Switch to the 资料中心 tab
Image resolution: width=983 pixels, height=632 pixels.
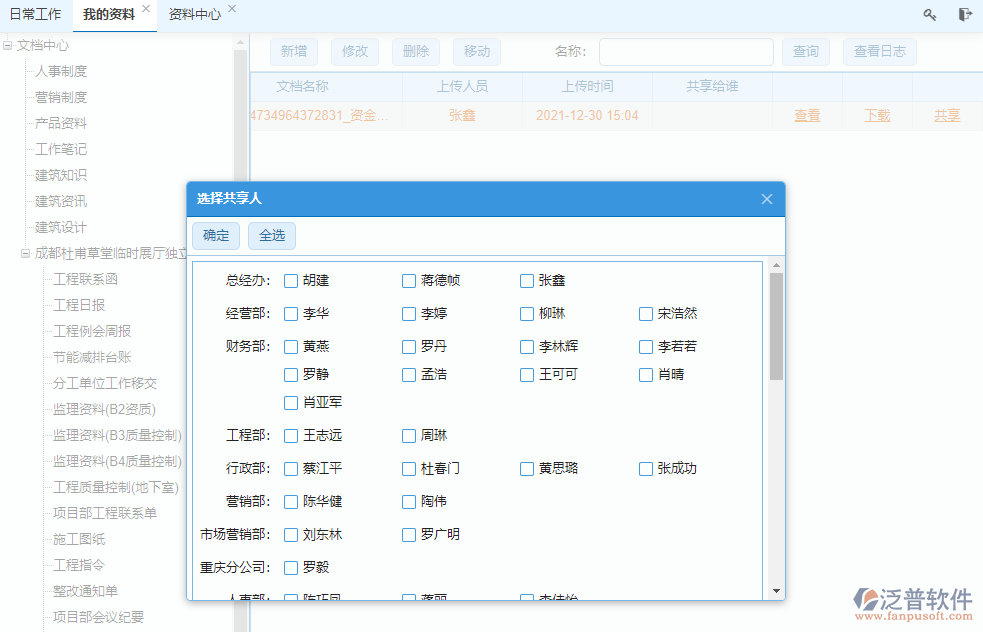click(x=194, y=14)
